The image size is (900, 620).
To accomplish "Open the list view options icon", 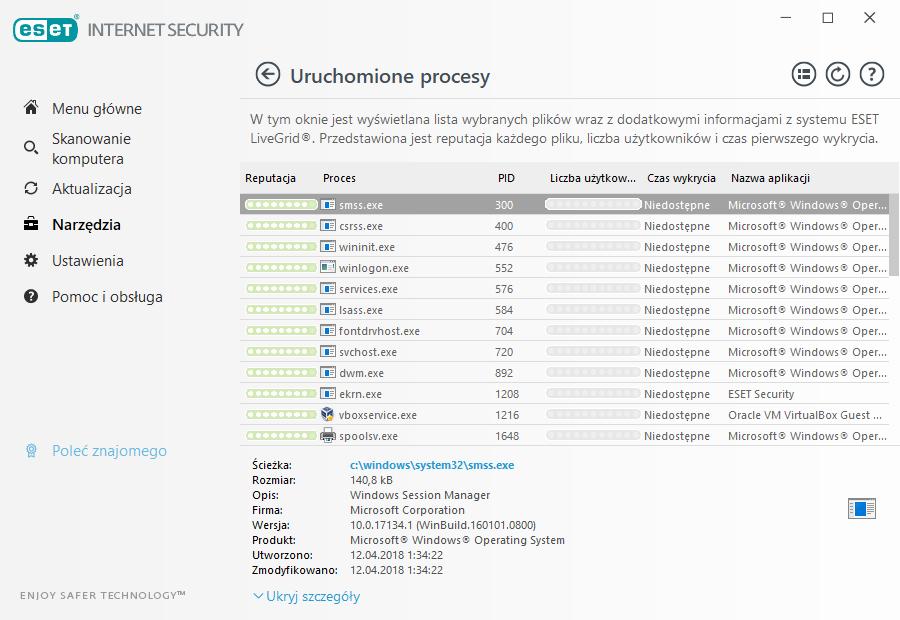I will [x=804, y=75].
